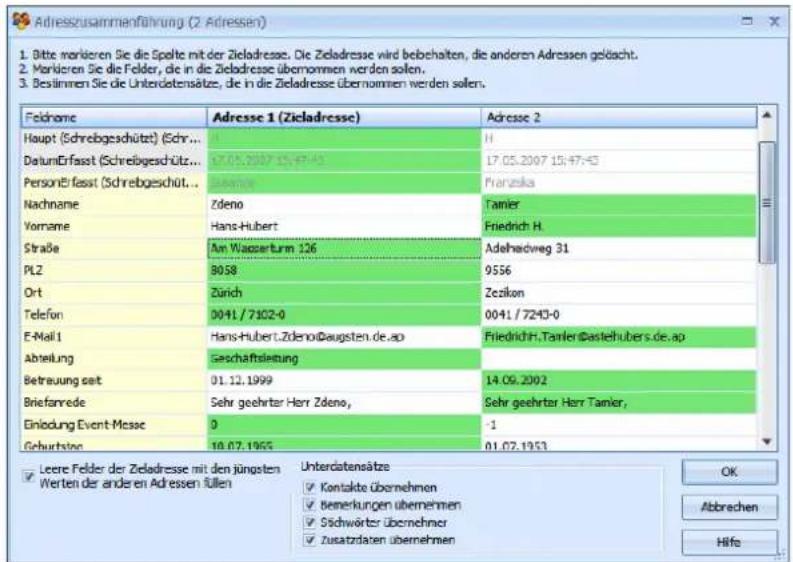This screenshot has height=562, width=793.
Task: Toggle 'Stichwörter übernehmen' checkbox
Action: coord(310,522)
